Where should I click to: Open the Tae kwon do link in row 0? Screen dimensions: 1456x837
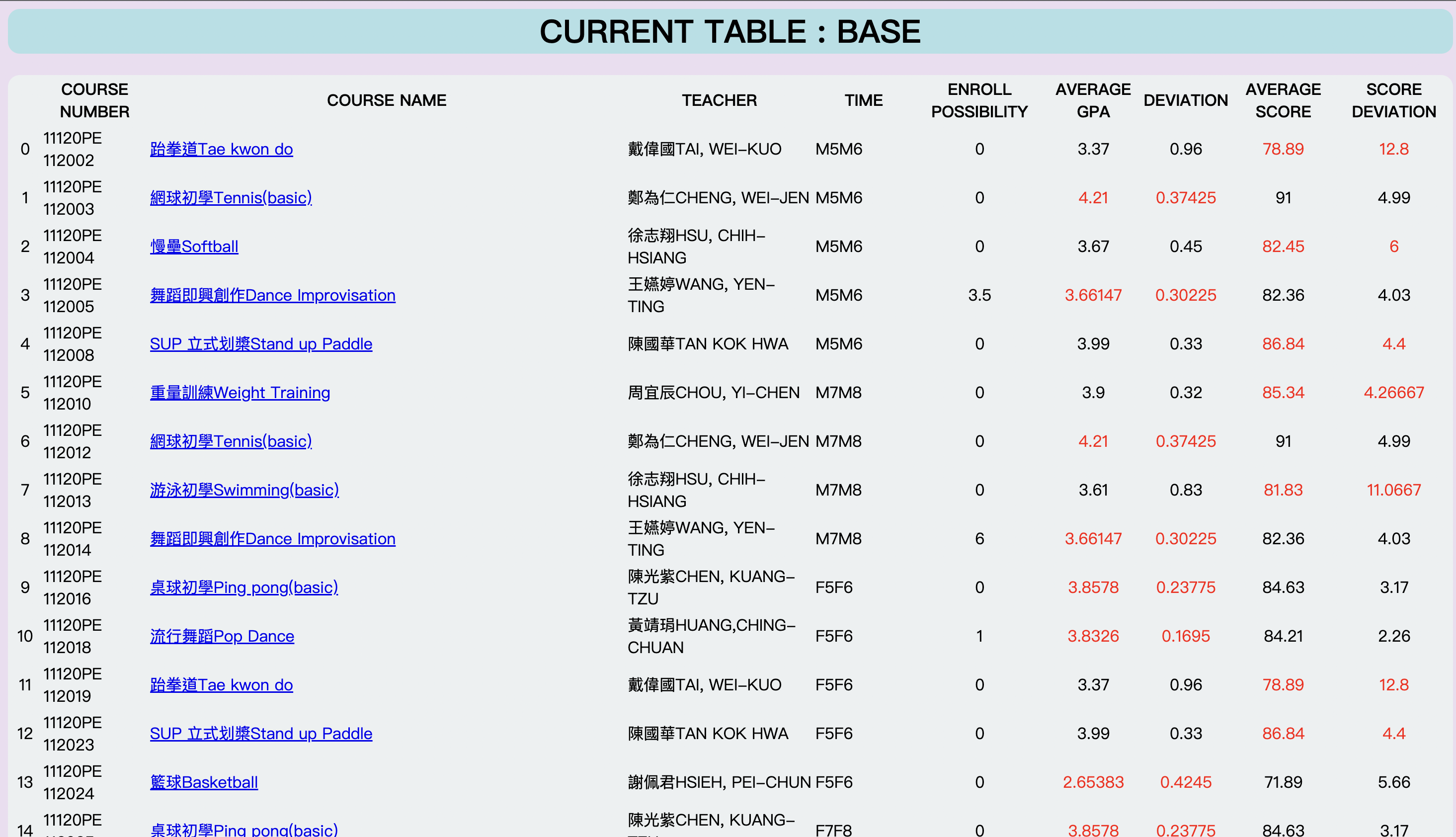coord(221,149)
